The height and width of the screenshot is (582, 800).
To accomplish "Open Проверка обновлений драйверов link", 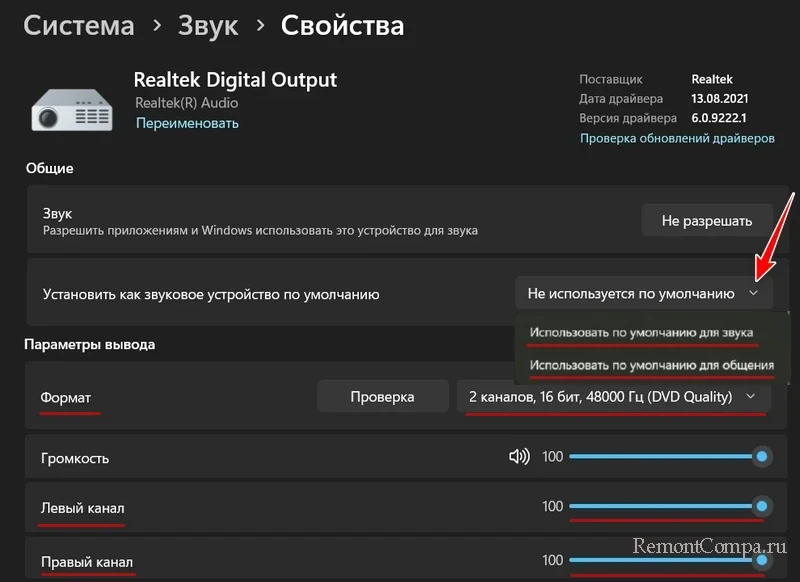I will point(677,138).
